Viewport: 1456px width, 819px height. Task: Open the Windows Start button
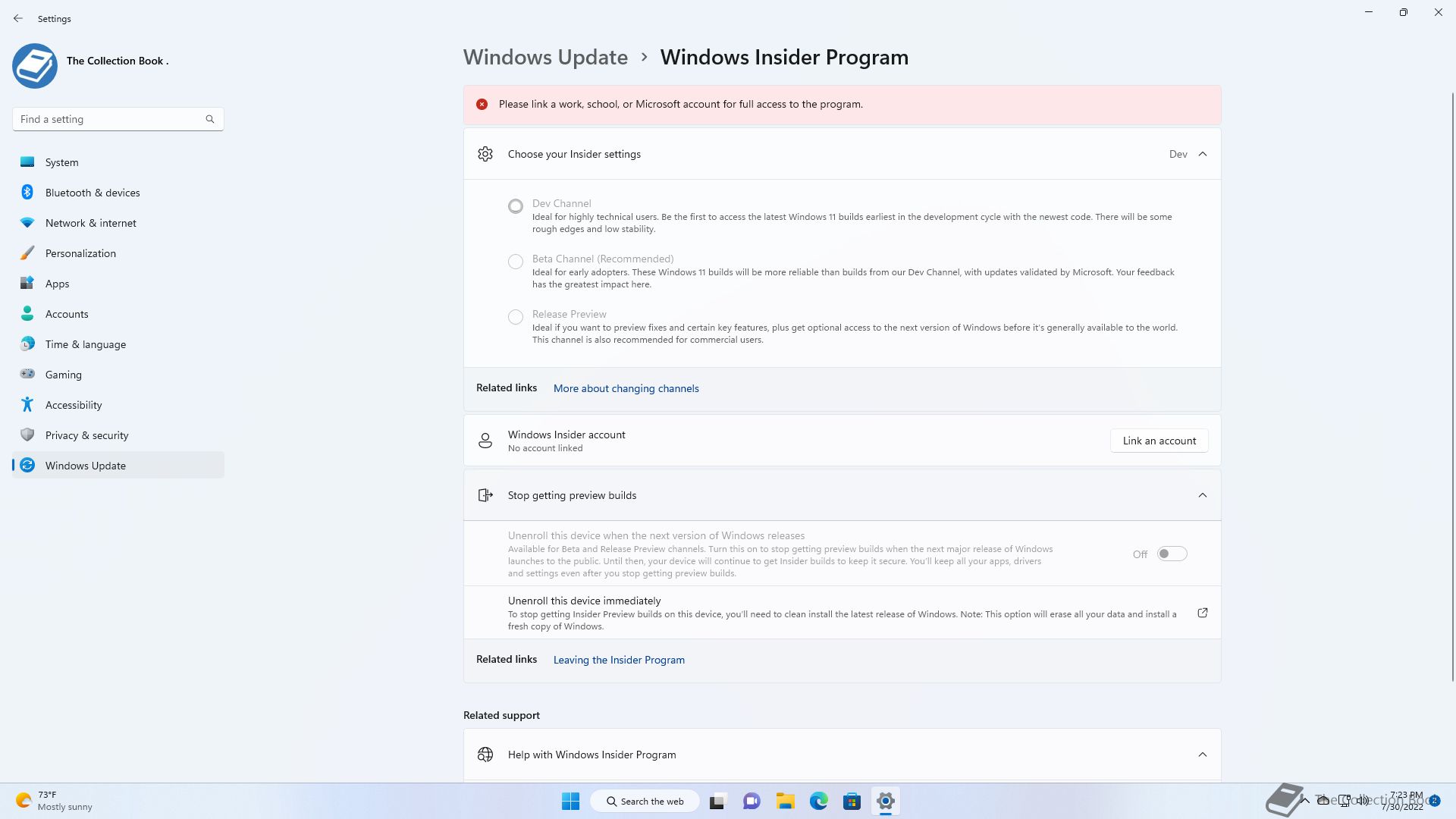click(x=570, y=801)
